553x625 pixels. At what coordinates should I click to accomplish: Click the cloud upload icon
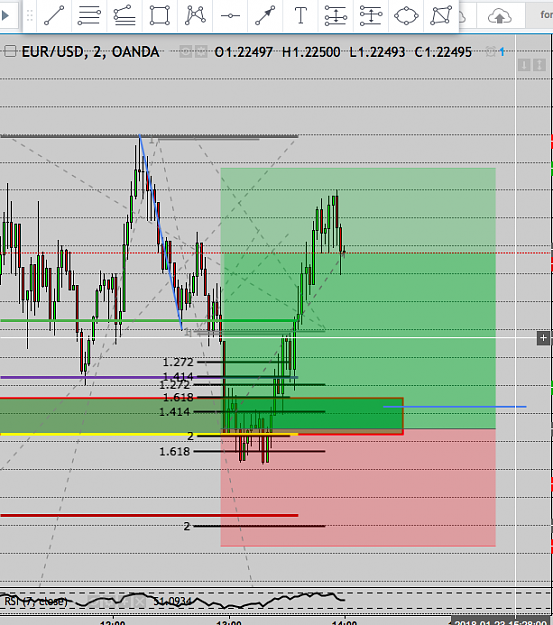click(500, 16)
